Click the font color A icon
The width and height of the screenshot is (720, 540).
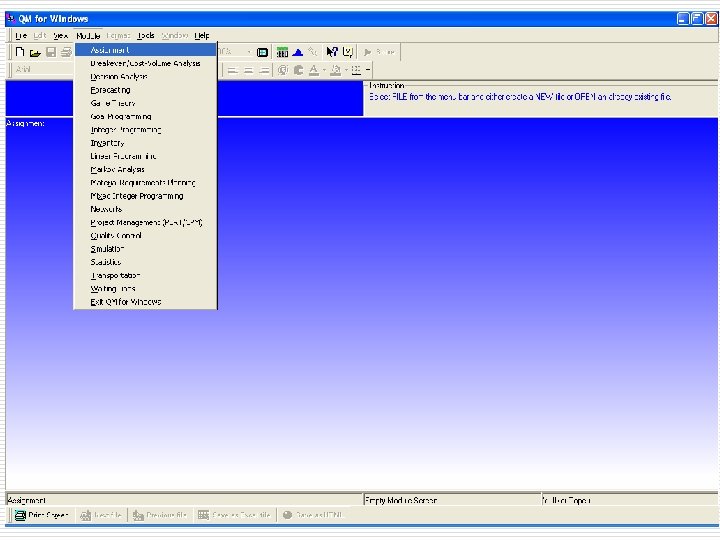click(314, 70)
